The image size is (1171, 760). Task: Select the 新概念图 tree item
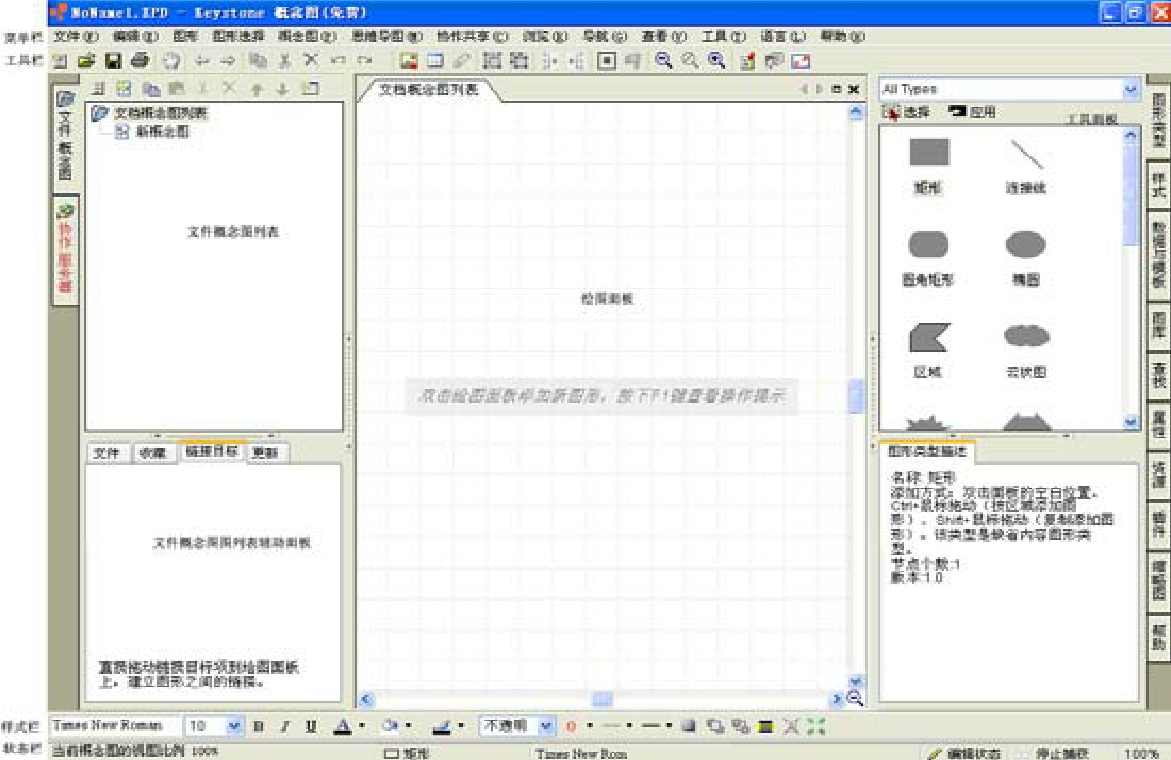tap(162, 131)
